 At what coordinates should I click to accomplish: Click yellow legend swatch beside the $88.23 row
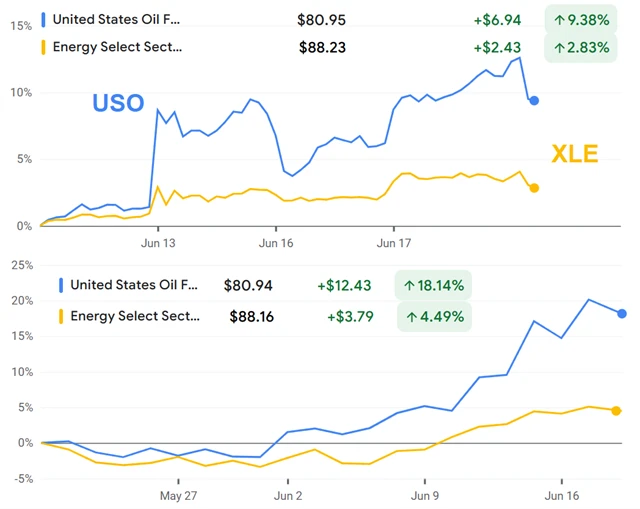pos(43,47)
